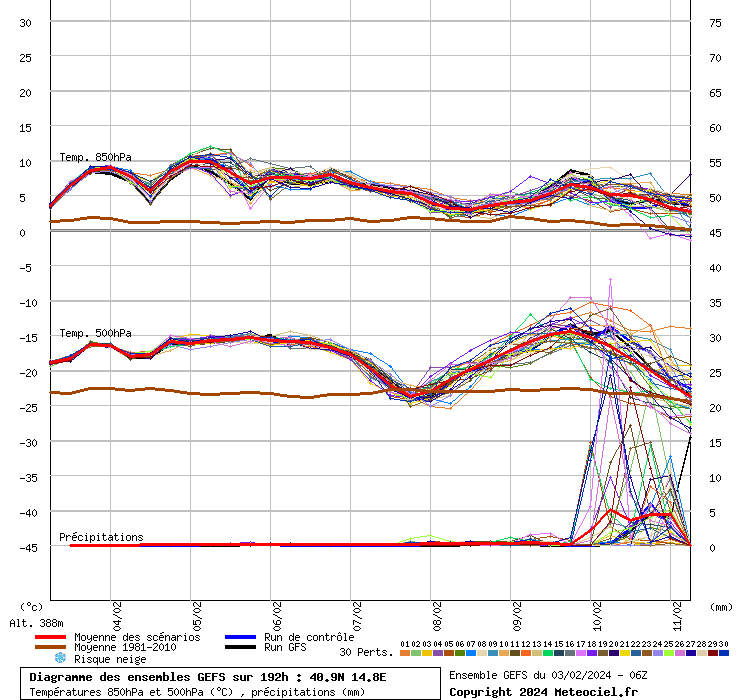Click the red 'Moyenne des scénarios' legend line

click(x=49, y=637)
